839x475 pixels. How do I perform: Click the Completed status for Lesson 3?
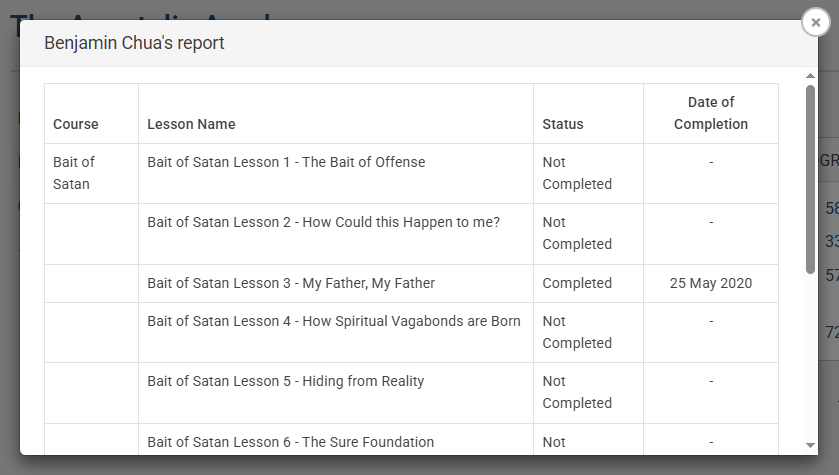tap(576, 283)
